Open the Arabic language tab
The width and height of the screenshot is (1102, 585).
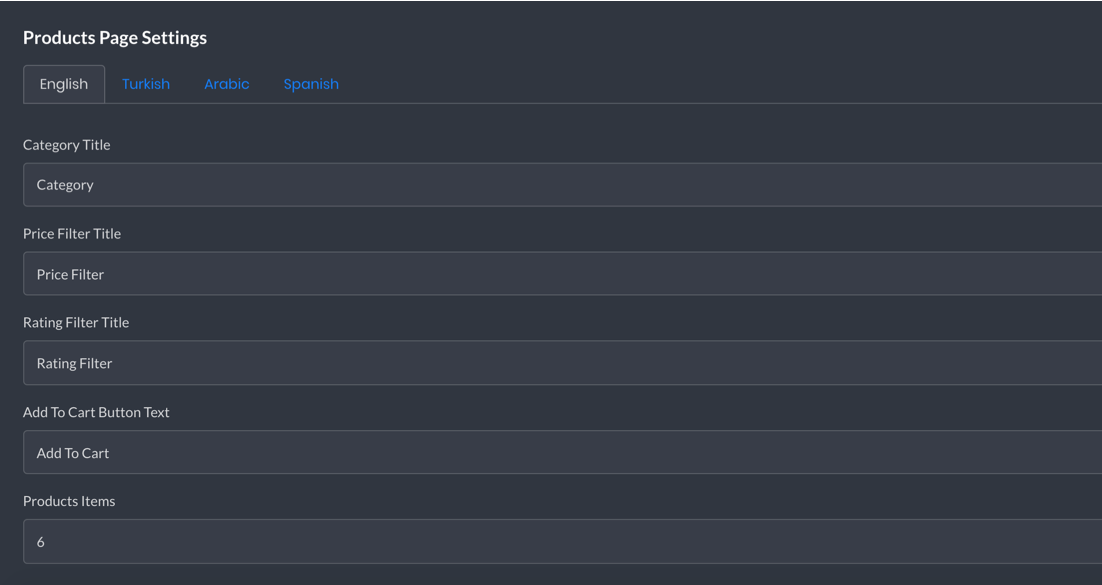click(x=226, y=84)
